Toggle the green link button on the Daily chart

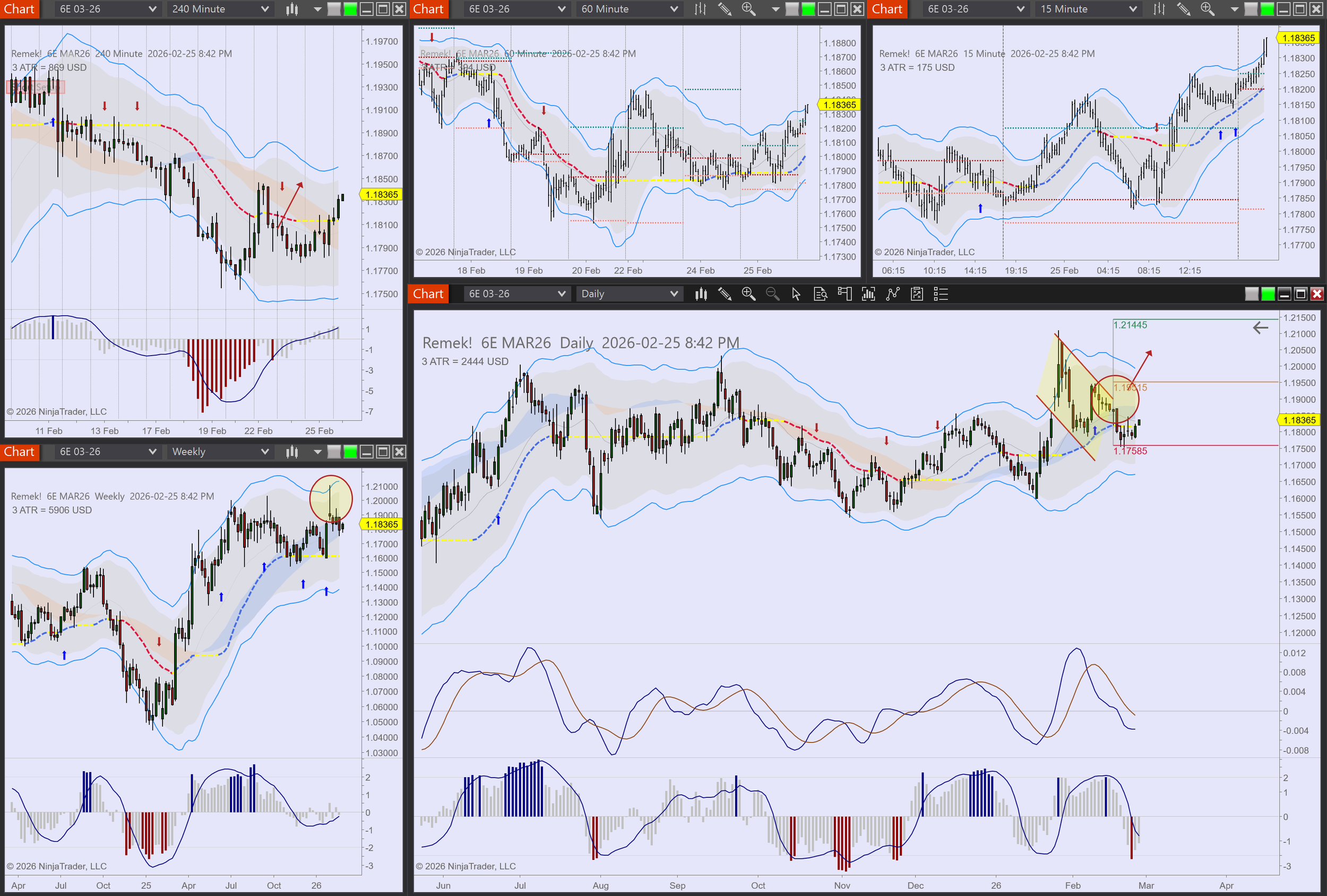1268,294
